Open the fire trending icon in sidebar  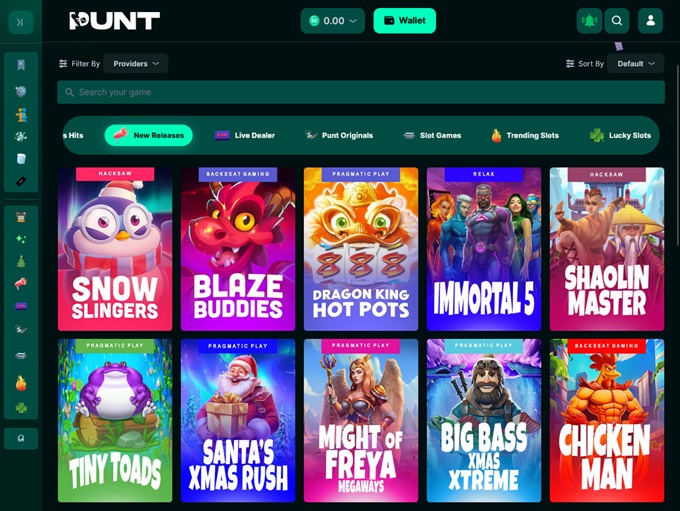(21, 383)
